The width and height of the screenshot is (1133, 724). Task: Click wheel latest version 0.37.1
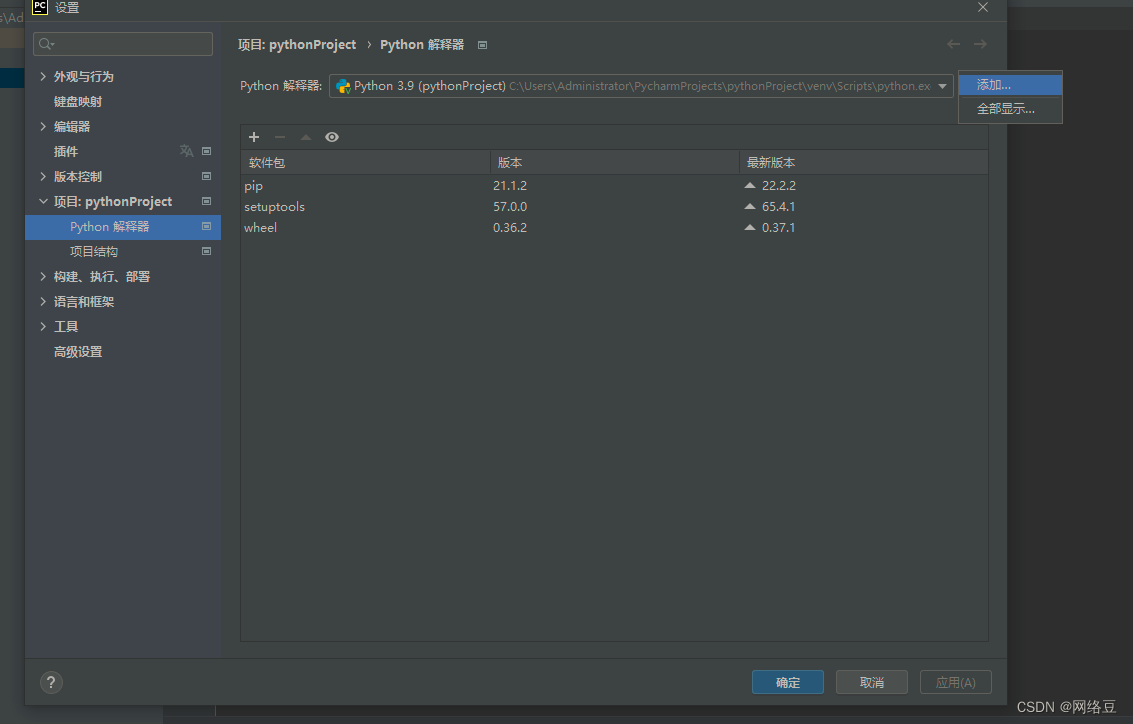point(778,228)
